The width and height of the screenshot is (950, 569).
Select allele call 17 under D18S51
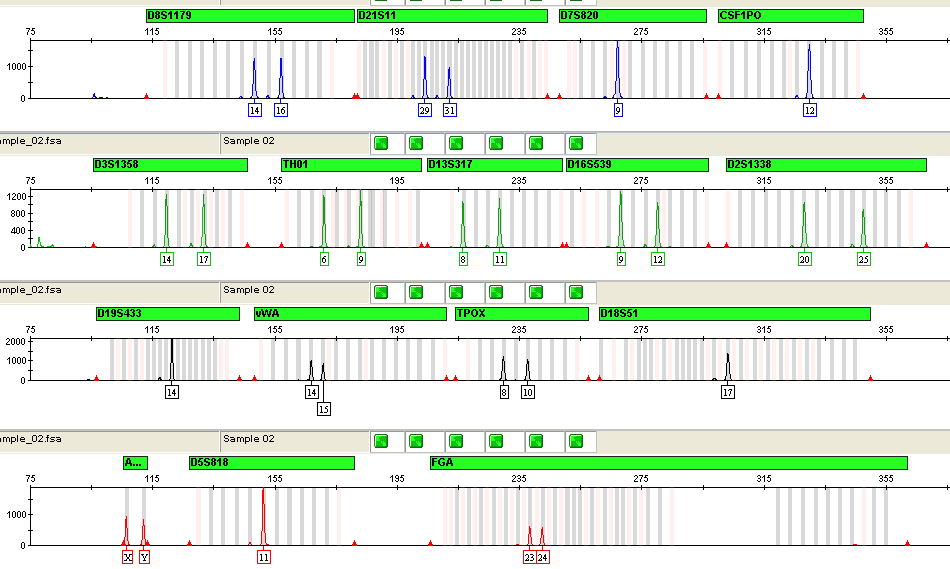pos(728,392)
